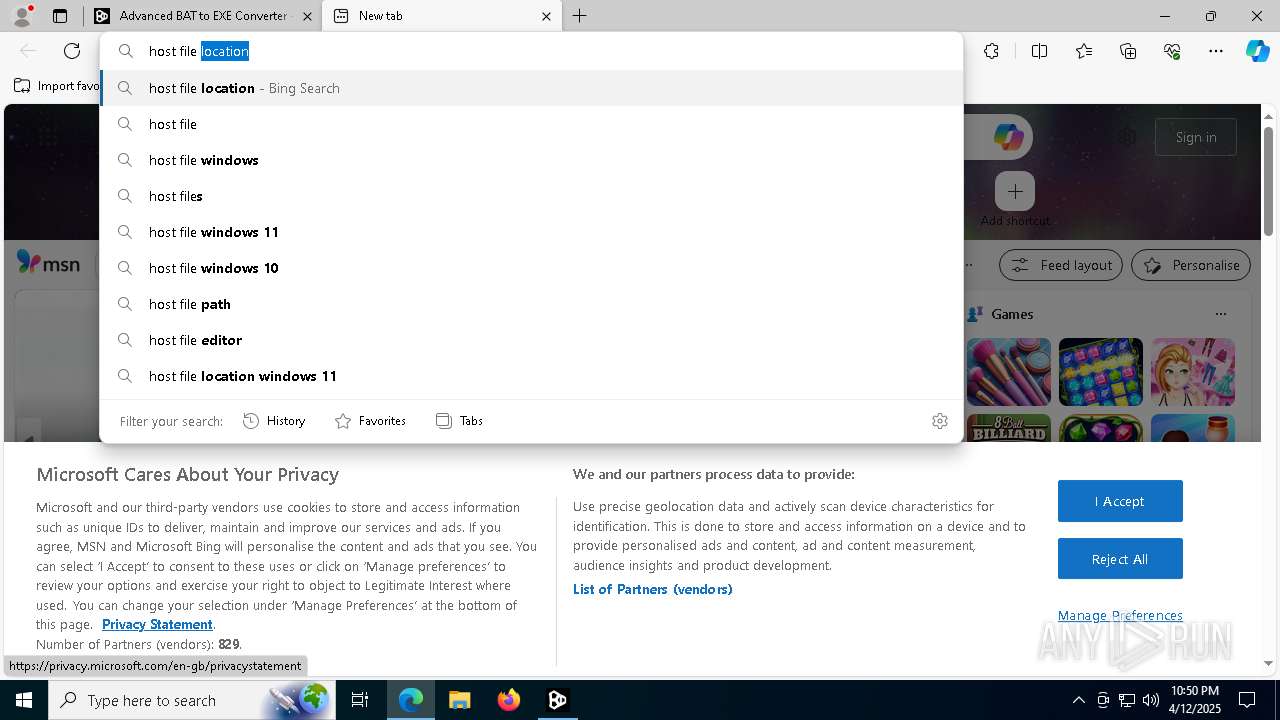Select 'host file editor' suggestion

[x=531, y=340]
